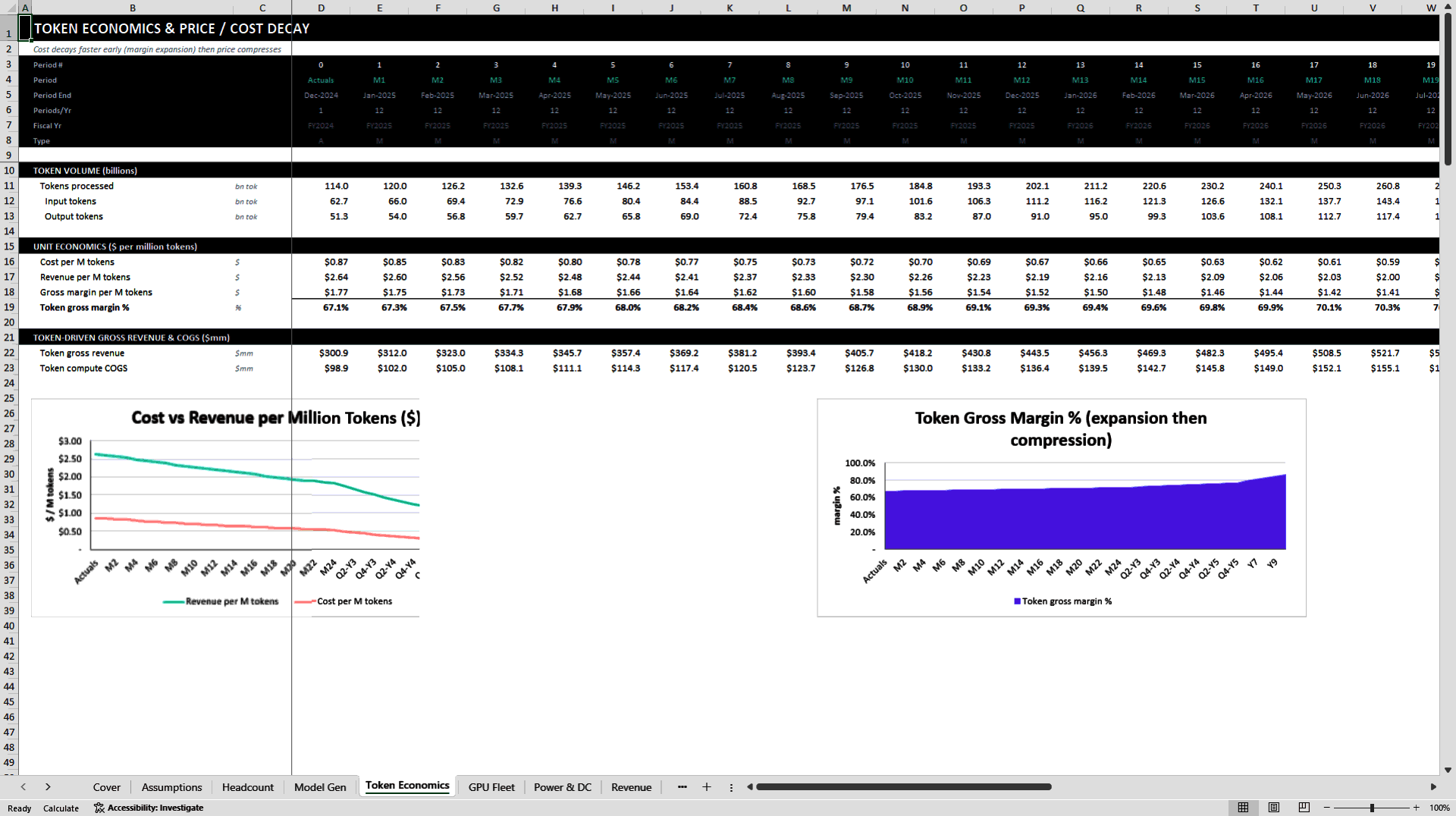Go to previous sheet arrow
The height and width of the screenshot is (816, 1456).
(24, 787)
